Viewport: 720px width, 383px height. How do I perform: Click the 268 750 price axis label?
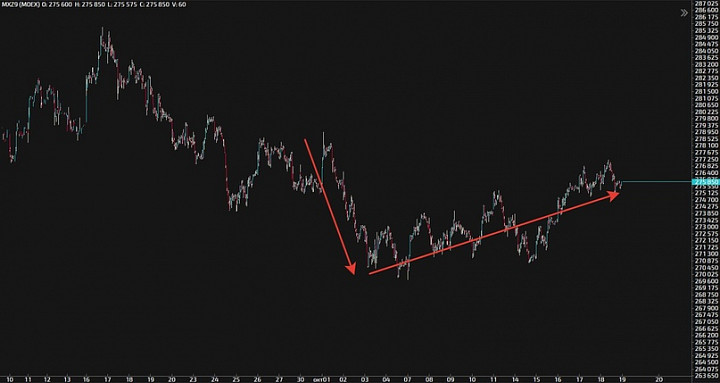tap(706, 294)
